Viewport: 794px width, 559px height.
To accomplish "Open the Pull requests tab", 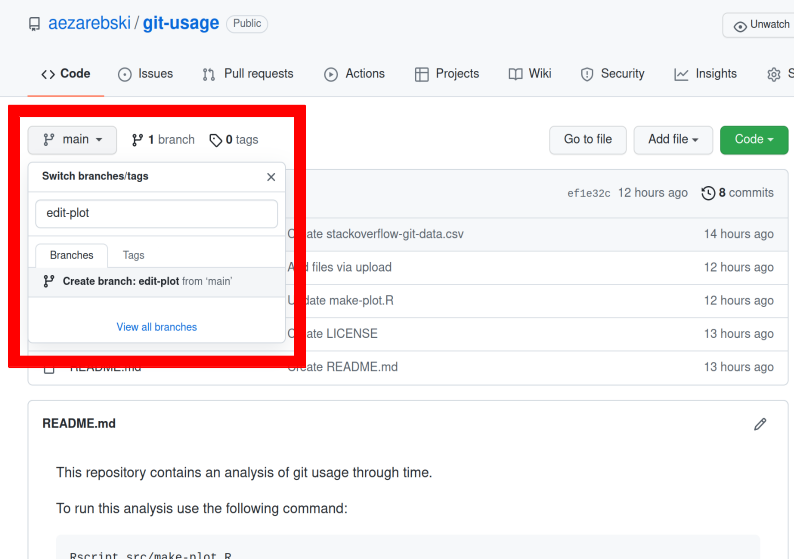I will [248, 74].
